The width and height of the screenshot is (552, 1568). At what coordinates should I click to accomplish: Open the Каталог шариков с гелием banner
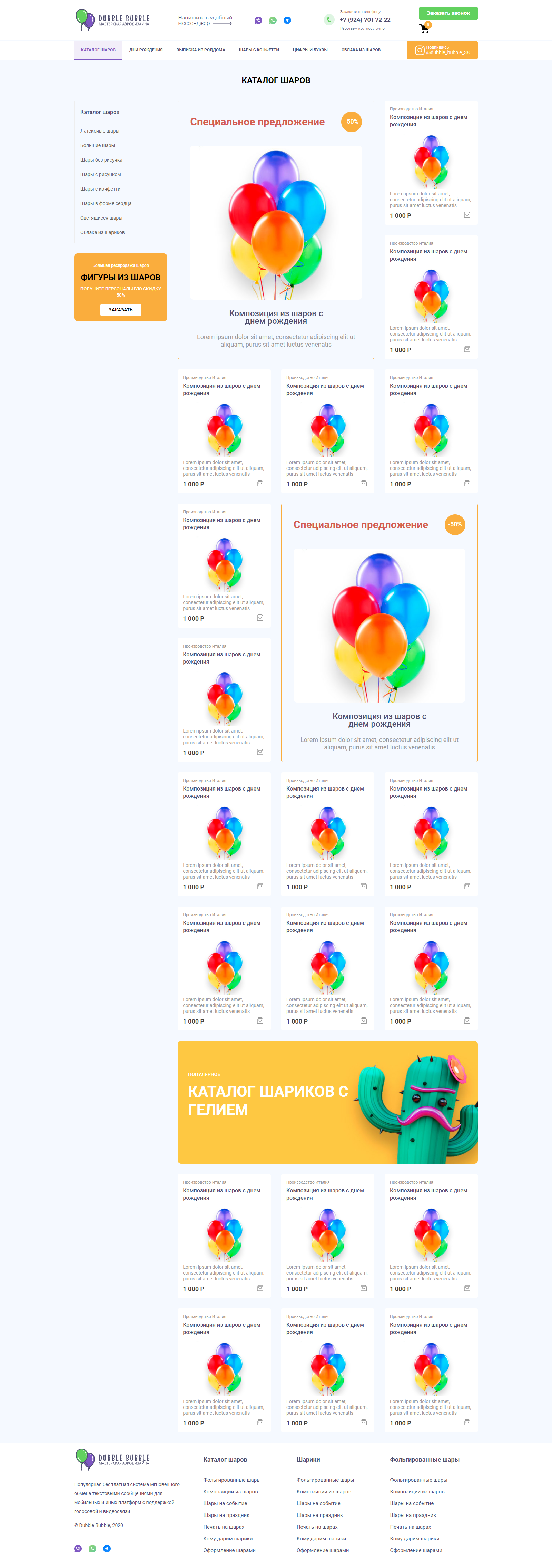tap(327, 1102)
